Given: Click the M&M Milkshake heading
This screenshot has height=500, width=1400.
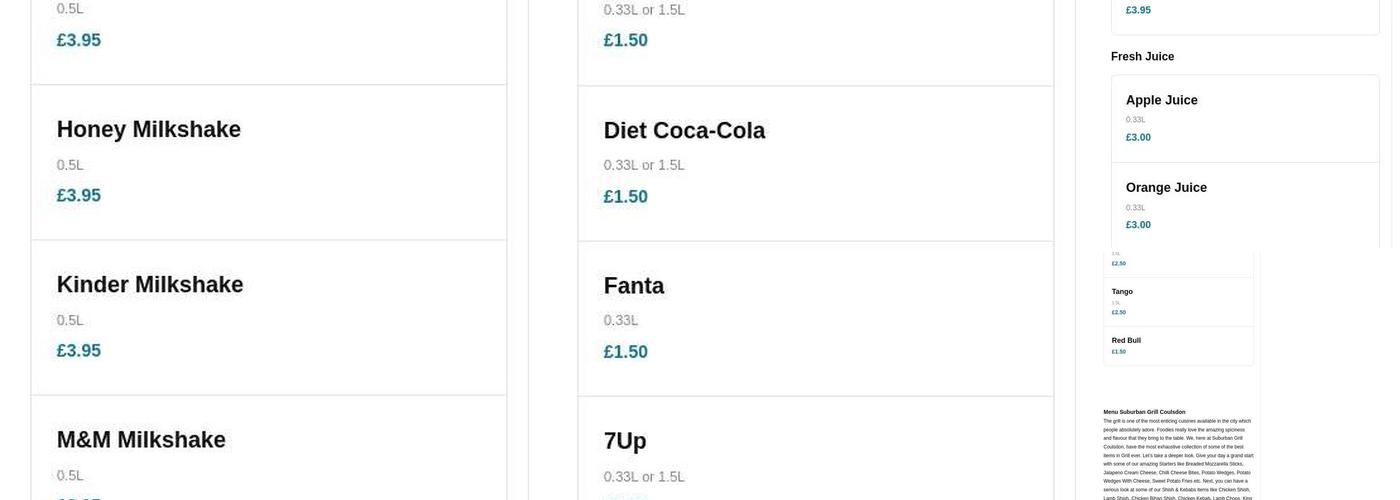Looking at the screenshot, I should [x=141, y=440].
